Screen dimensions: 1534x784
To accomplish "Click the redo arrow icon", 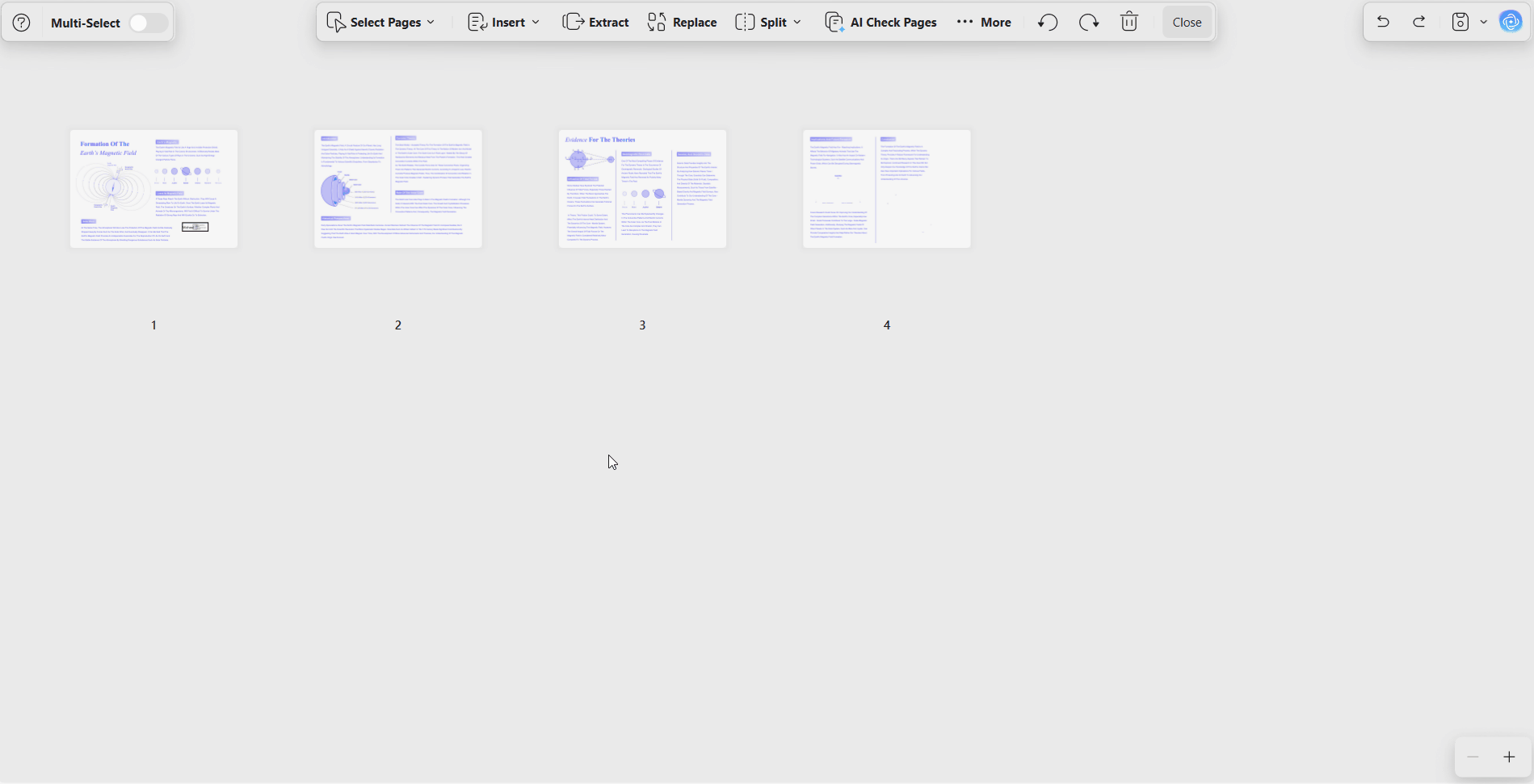I will (x=1418, y=22).
